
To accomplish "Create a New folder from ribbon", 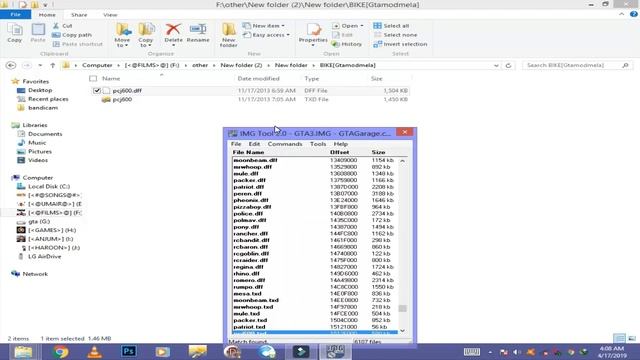I will tap(229, 35).
